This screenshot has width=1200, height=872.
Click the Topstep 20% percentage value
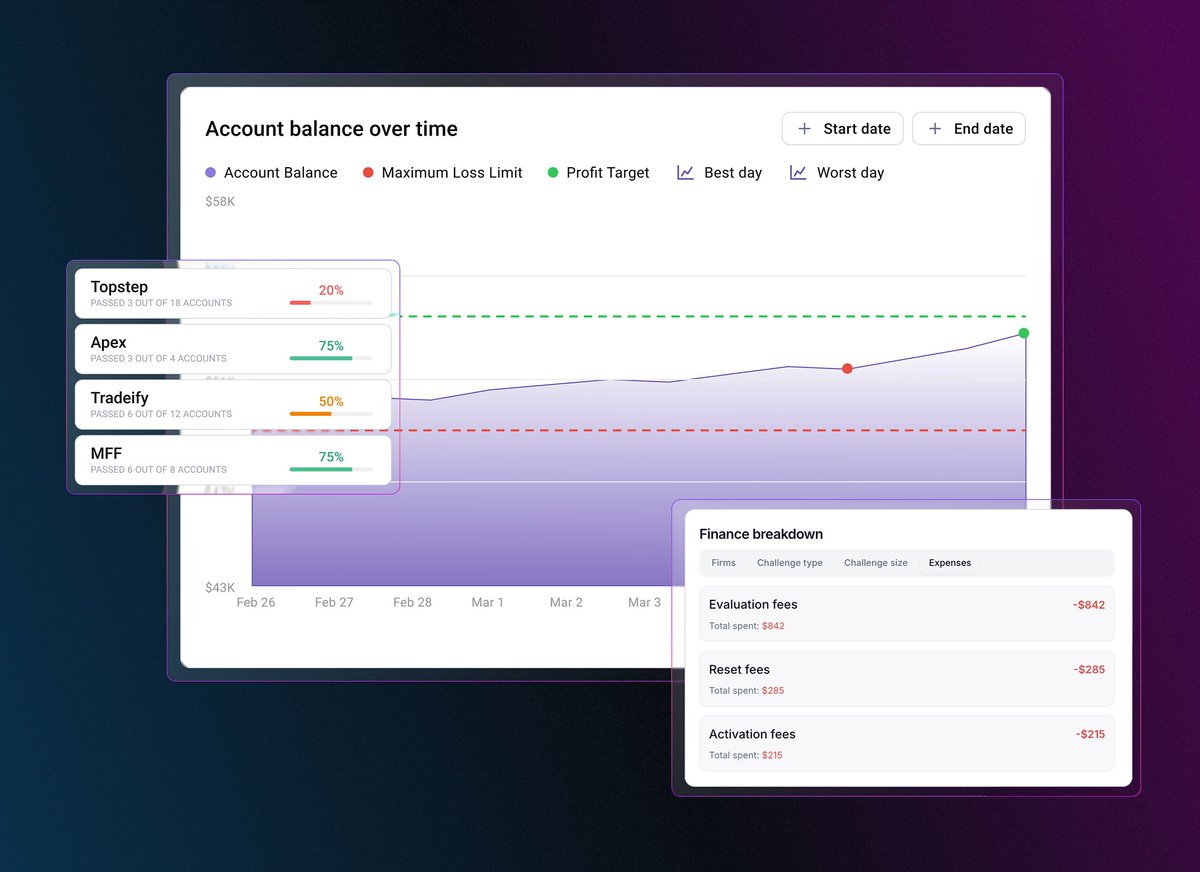point(331,290)
